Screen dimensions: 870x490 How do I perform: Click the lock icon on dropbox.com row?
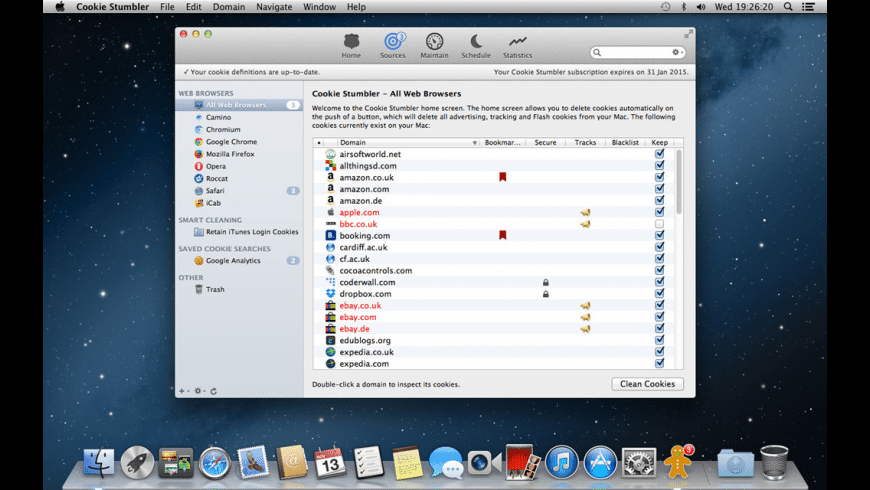tap(545, 294)
